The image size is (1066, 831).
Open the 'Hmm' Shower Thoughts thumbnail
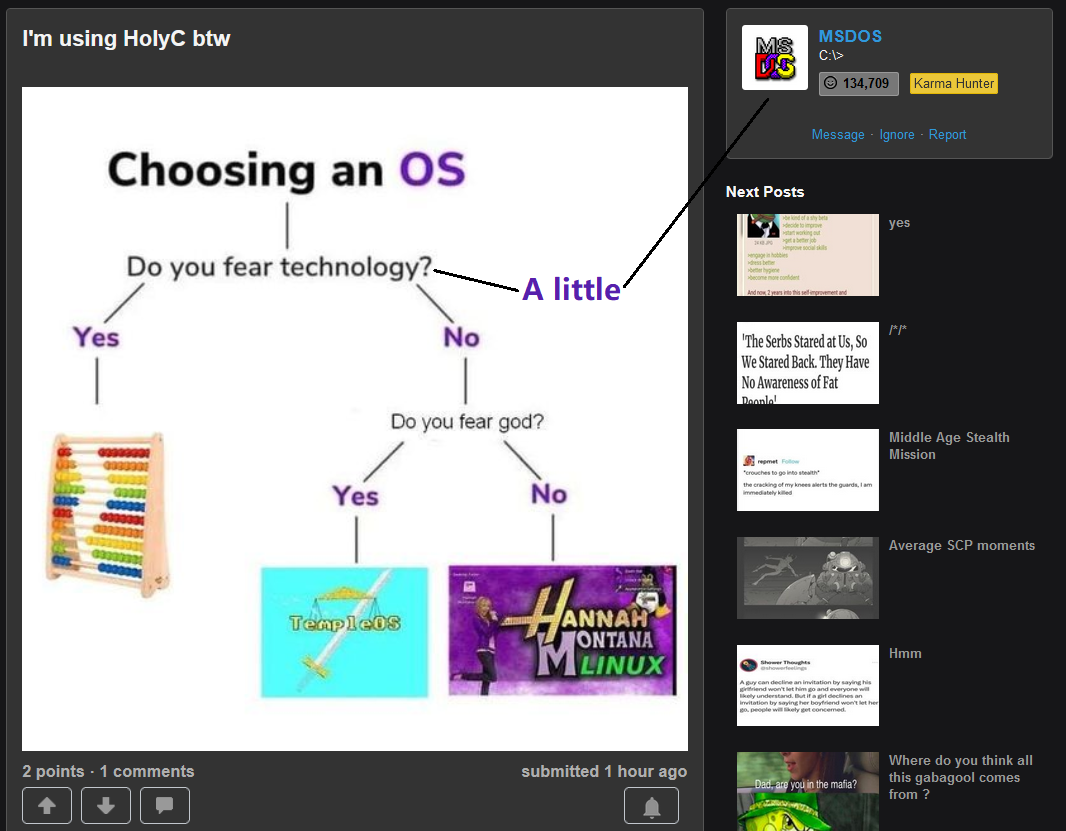[x=808, y=685]
